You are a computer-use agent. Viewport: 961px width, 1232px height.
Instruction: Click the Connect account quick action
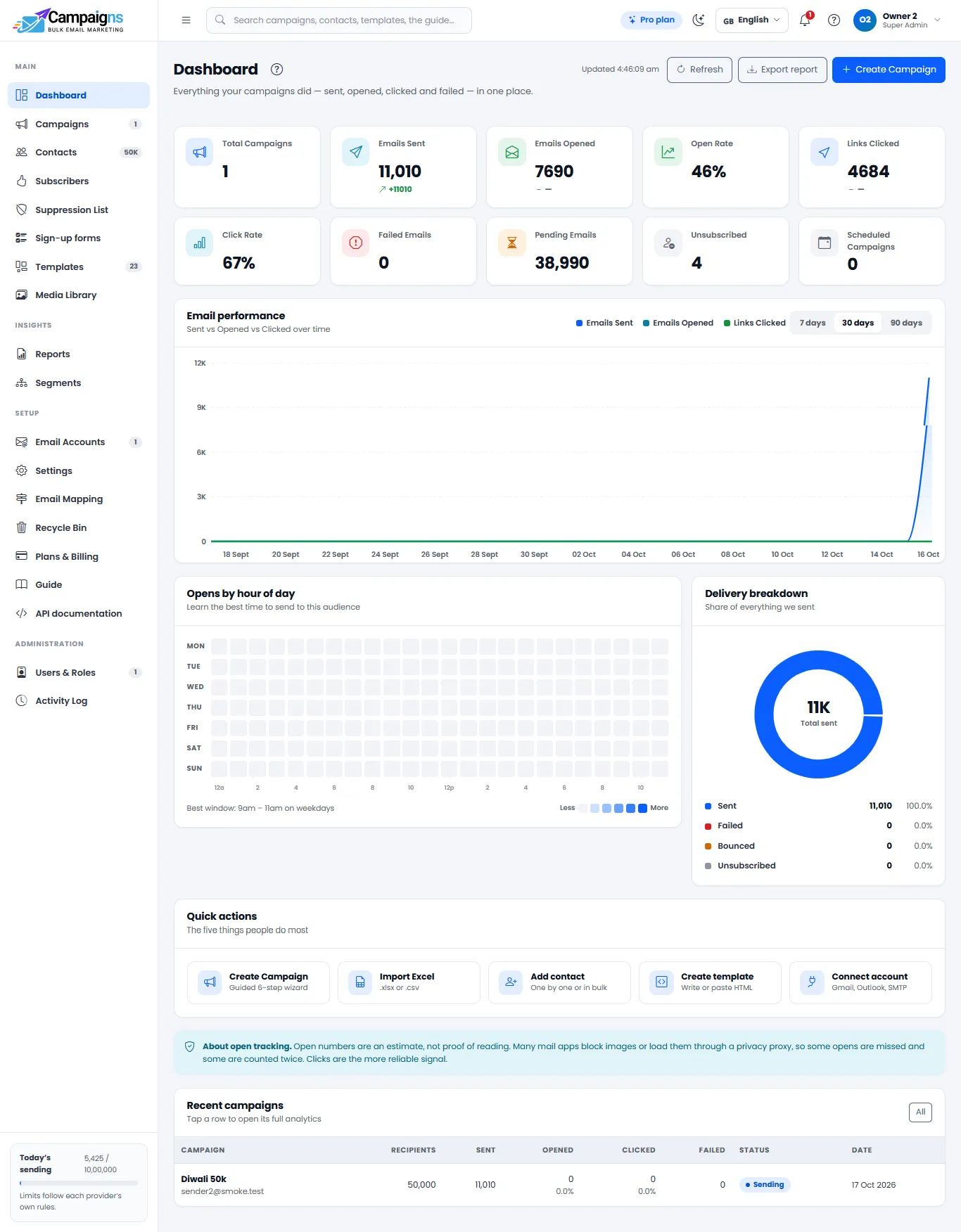[x=860, y=982]
